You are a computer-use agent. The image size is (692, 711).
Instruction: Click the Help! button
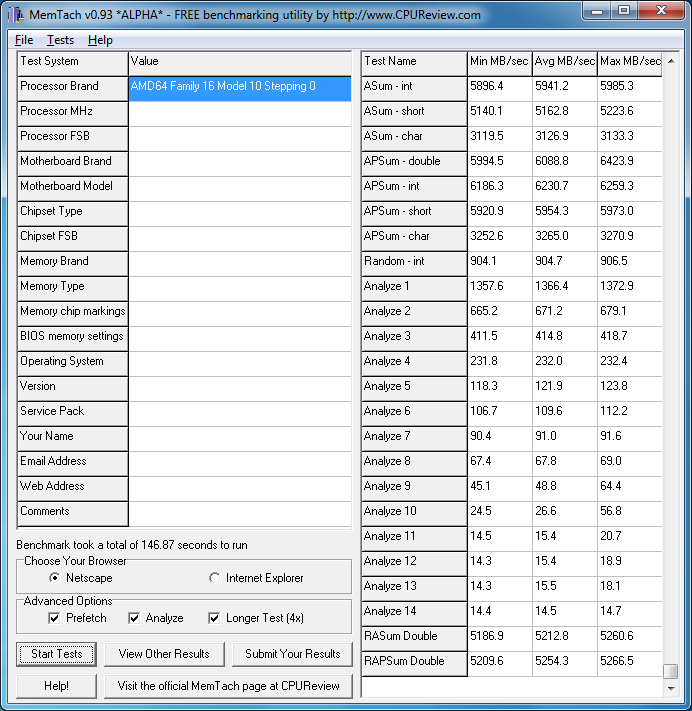click(57, 686)
